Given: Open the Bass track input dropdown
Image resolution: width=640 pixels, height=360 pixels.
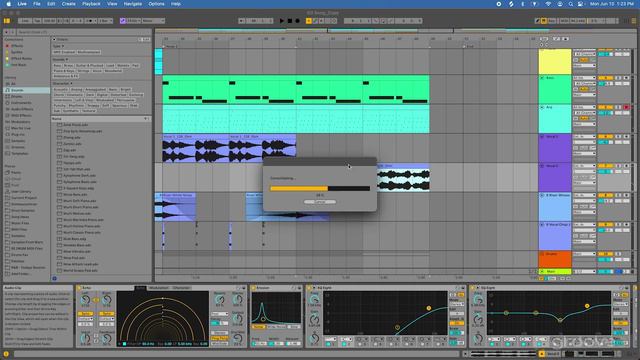Looking at the screenshot, I should (584, 78).
